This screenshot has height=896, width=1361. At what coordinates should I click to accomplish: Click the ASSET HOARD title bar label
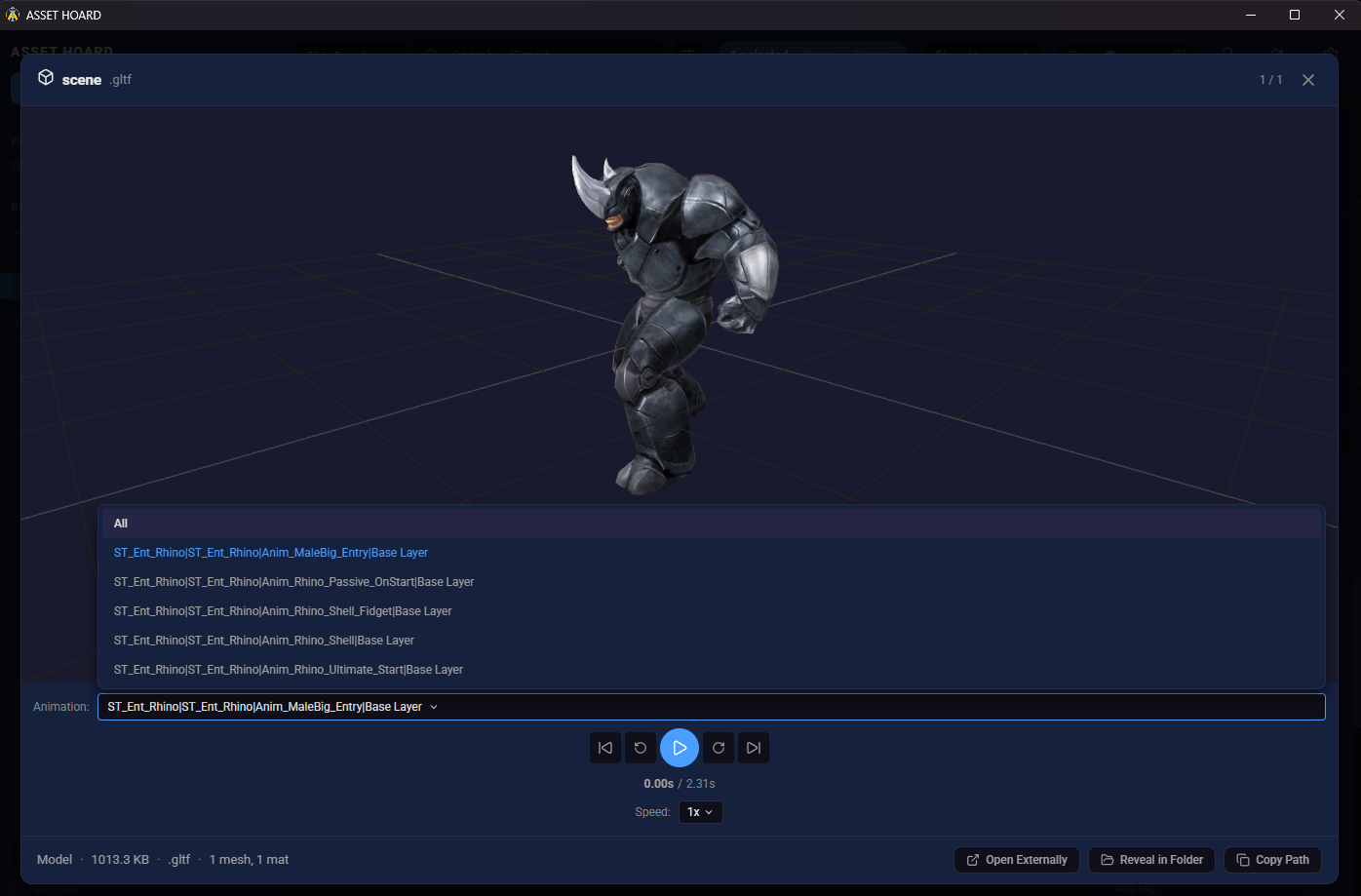click(x=64, y=15)
